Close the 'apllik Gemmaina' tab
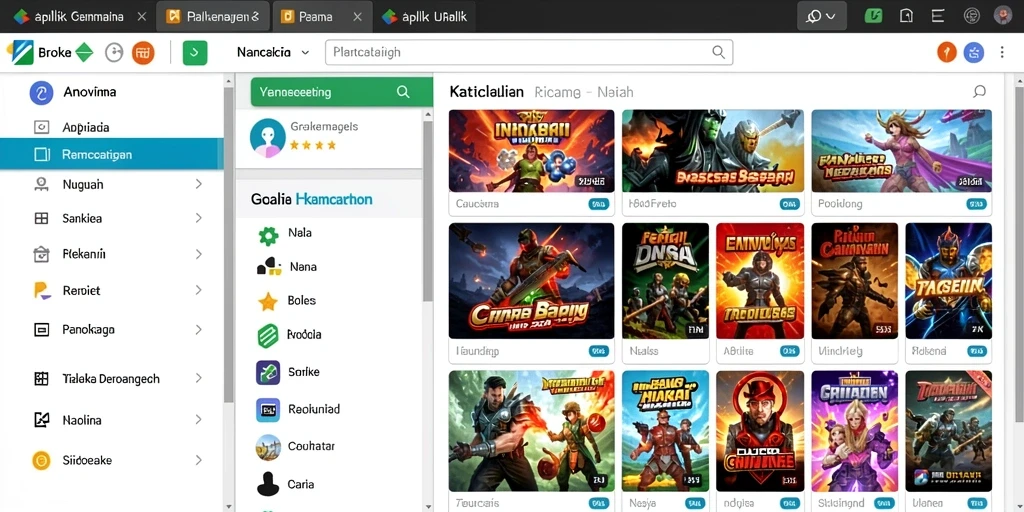The height and width of the screenshot is (512, 1024). point(141,17)
